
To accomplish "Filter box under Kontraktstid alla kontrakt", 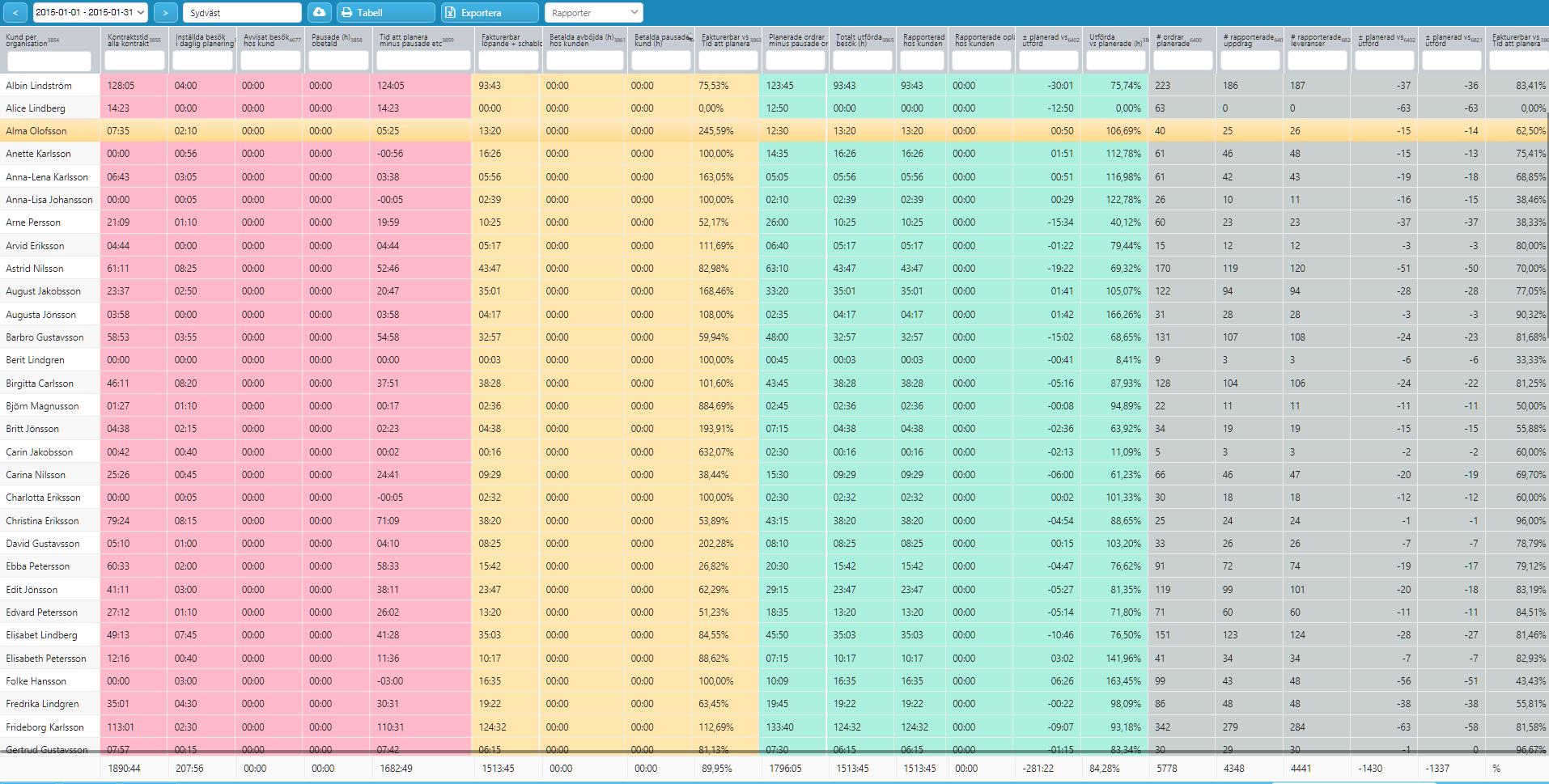I will coord(134,61).
